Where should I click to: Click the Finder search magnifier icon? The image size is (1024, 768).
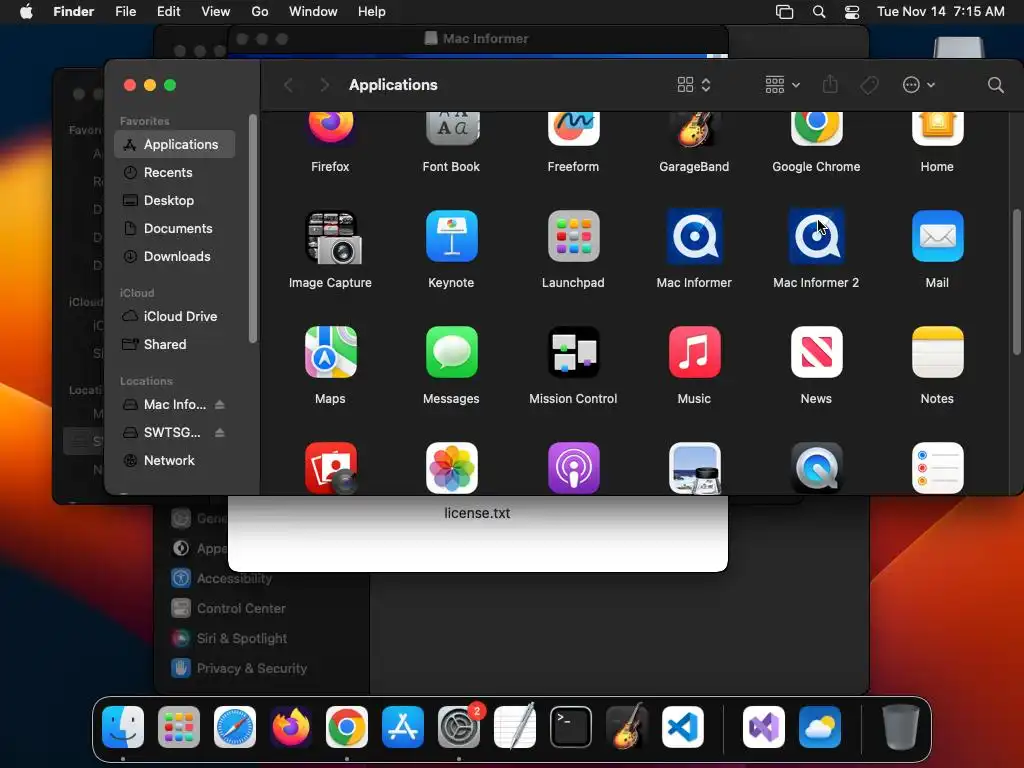coord(995,85)
